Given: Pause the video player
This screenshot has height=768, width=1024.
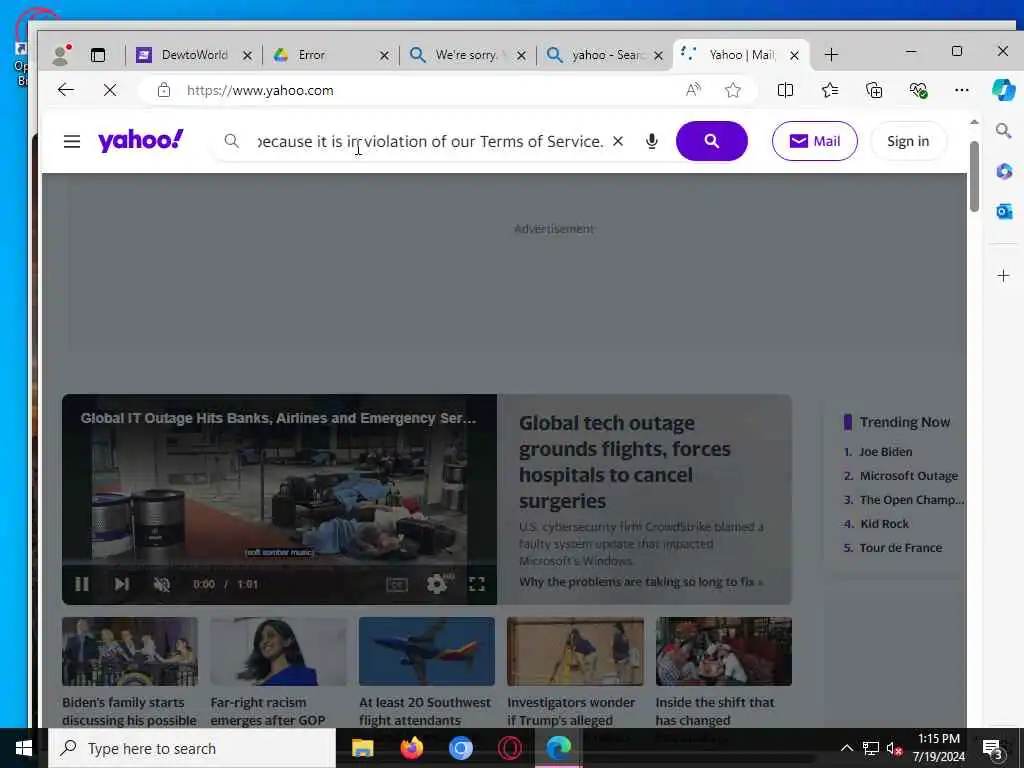Looking at the screenshot, I should [x=82, y=584].
